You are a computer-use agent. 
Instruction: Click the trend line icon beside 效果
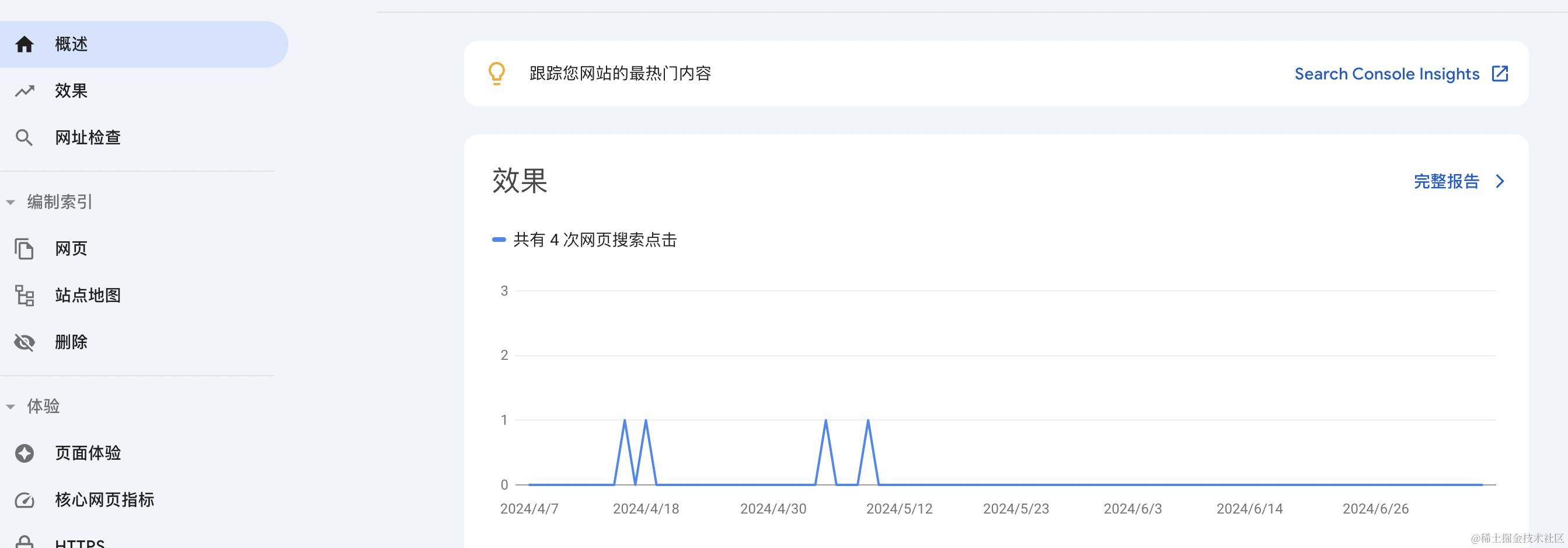point(25,91)
